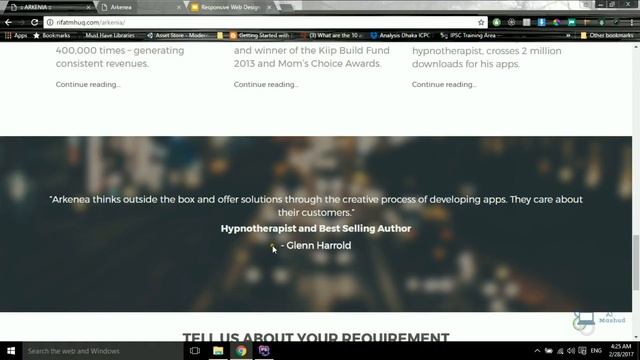The width and height of the screenshot is (640, 360).
Task: Open the Getting Started with bookmark
Action: coord(260,36)
